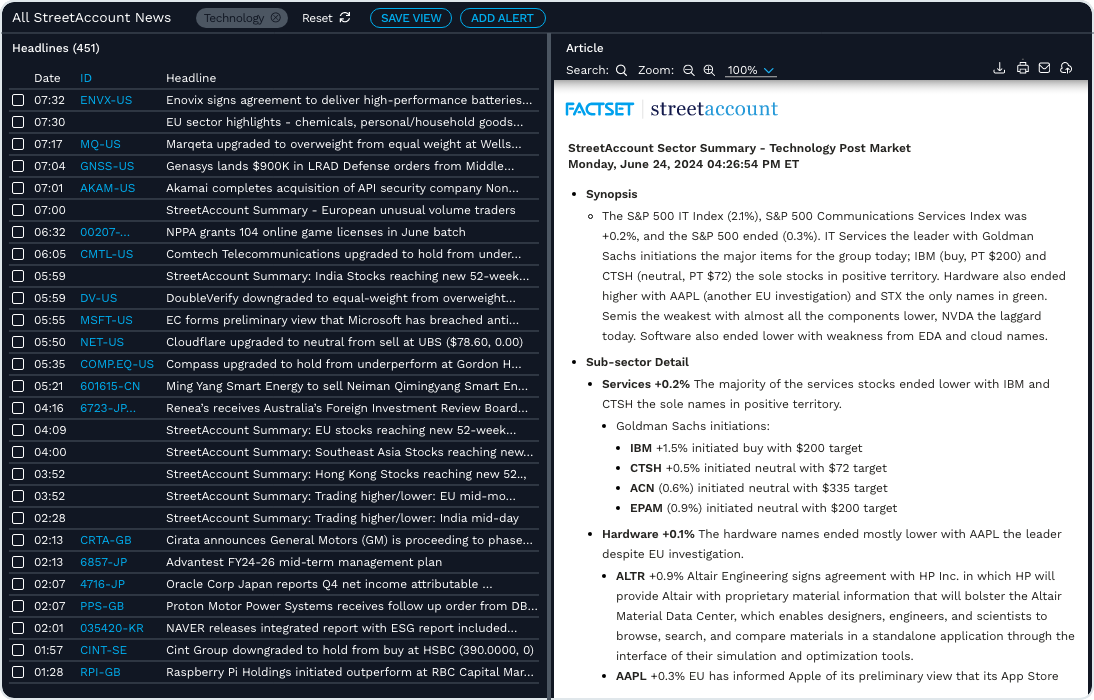The image size is (1094, 700).
Task: Tick the CINT-SE row checkbox
Action: pyautogui.click(x=18, y=650)
